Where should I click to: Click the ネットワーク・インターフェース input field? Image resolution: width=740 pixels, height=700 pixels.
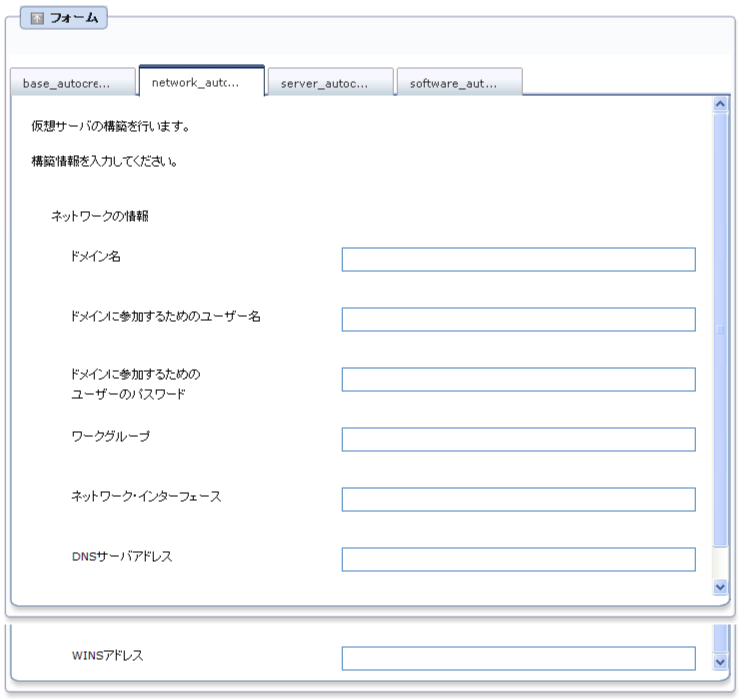coord(518,499)
